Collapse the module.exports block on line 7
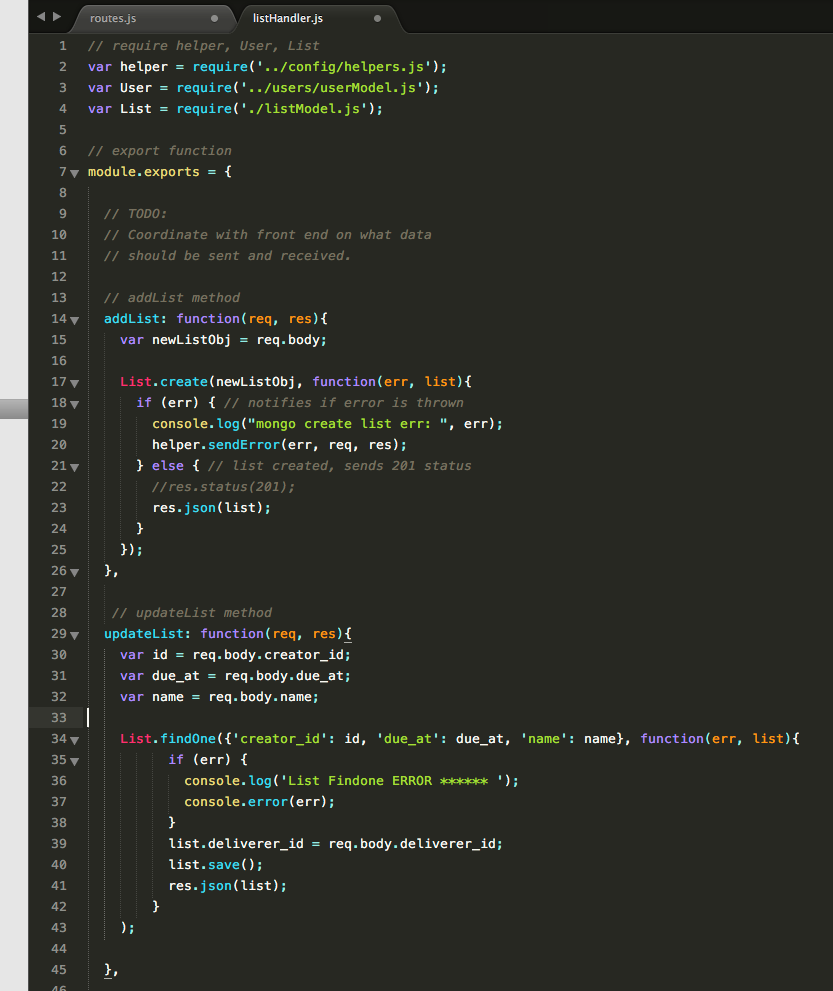Image resolution: width=833 pixels, height=991 pixels. (73, 171)
